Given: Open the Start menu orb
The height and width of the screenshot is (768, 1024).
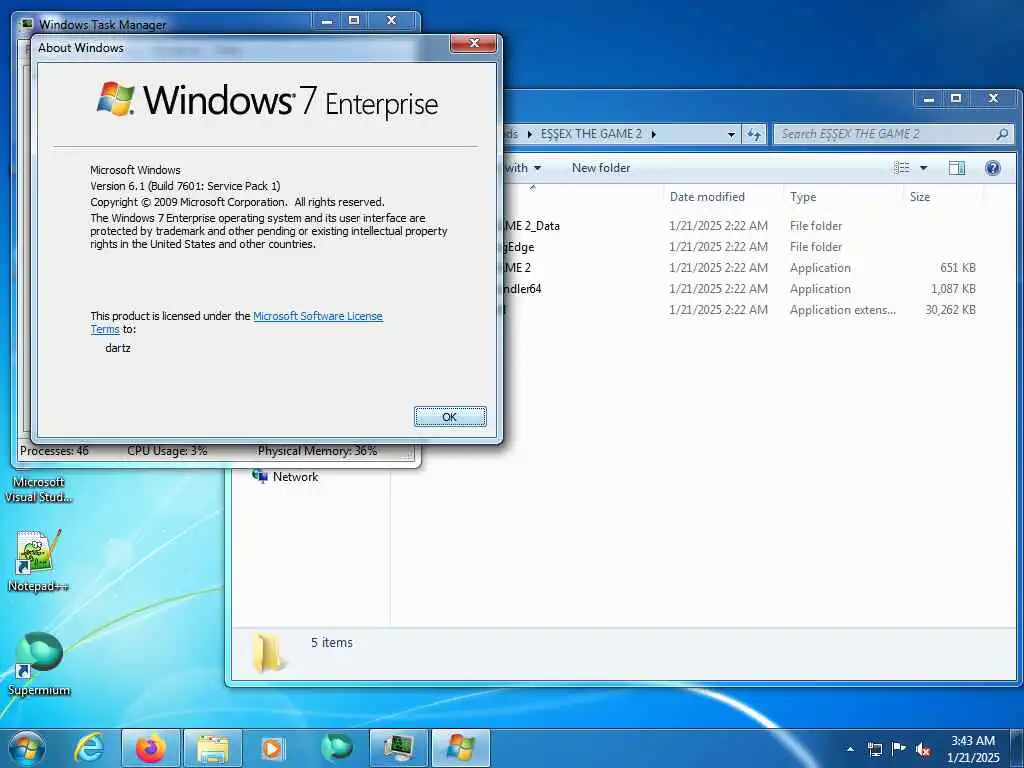Looking at the screenshot, I should (x=27, y=748).
